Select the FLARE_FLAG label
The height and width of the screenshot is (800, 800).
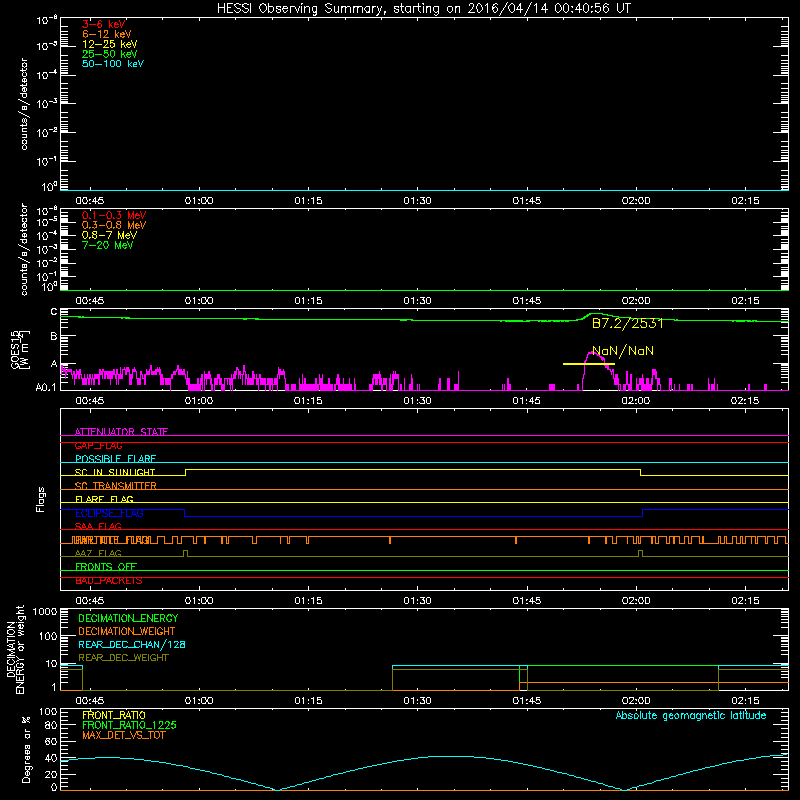point(104,499)
